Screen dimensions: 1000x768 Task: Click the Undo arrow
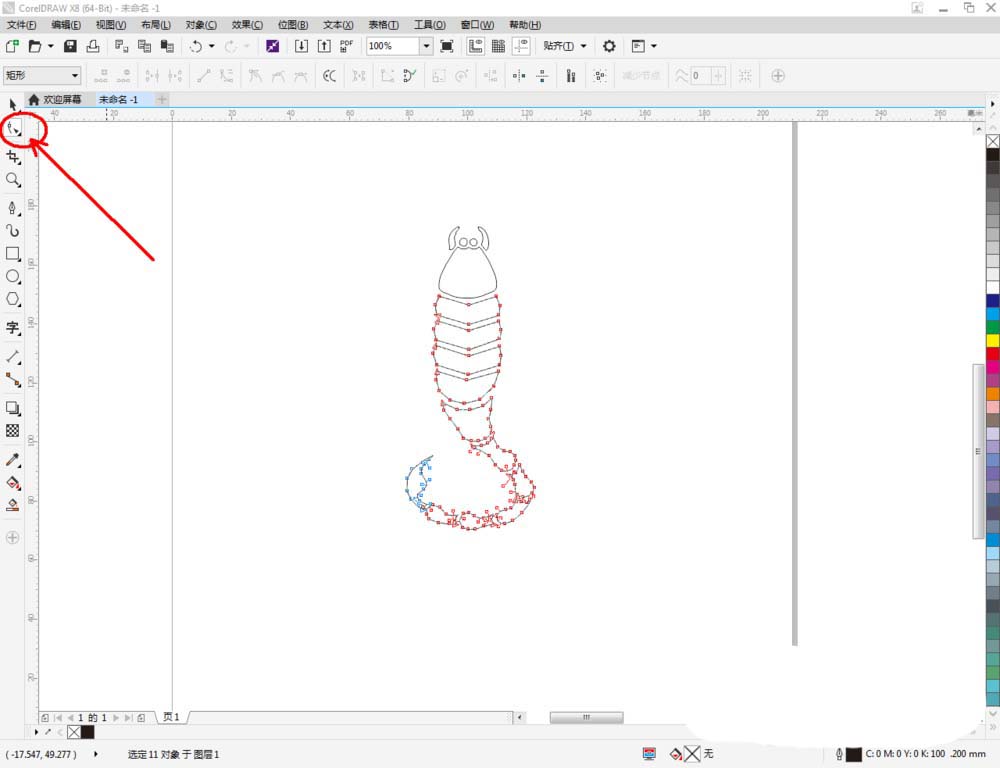point(196,46)
